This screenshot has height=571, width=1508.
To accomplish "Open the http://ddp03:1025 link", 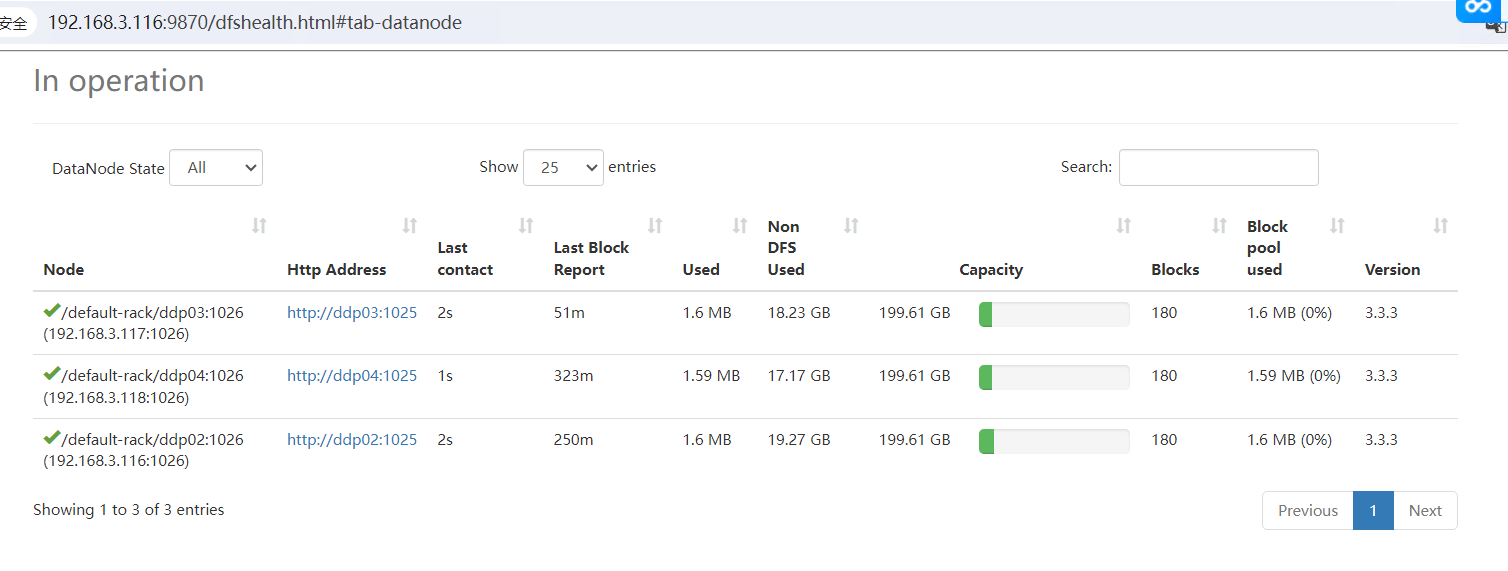I will 352,313.
